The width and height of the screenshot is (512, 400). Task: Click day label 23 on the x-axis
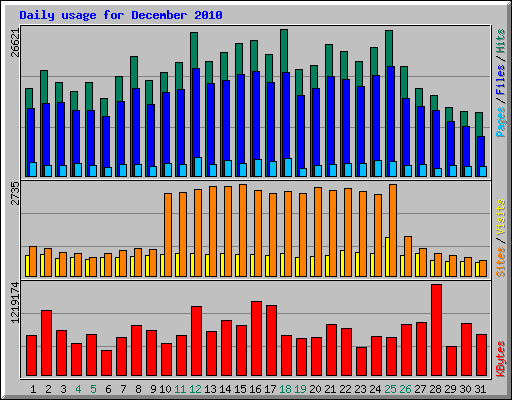coord(360,389)
